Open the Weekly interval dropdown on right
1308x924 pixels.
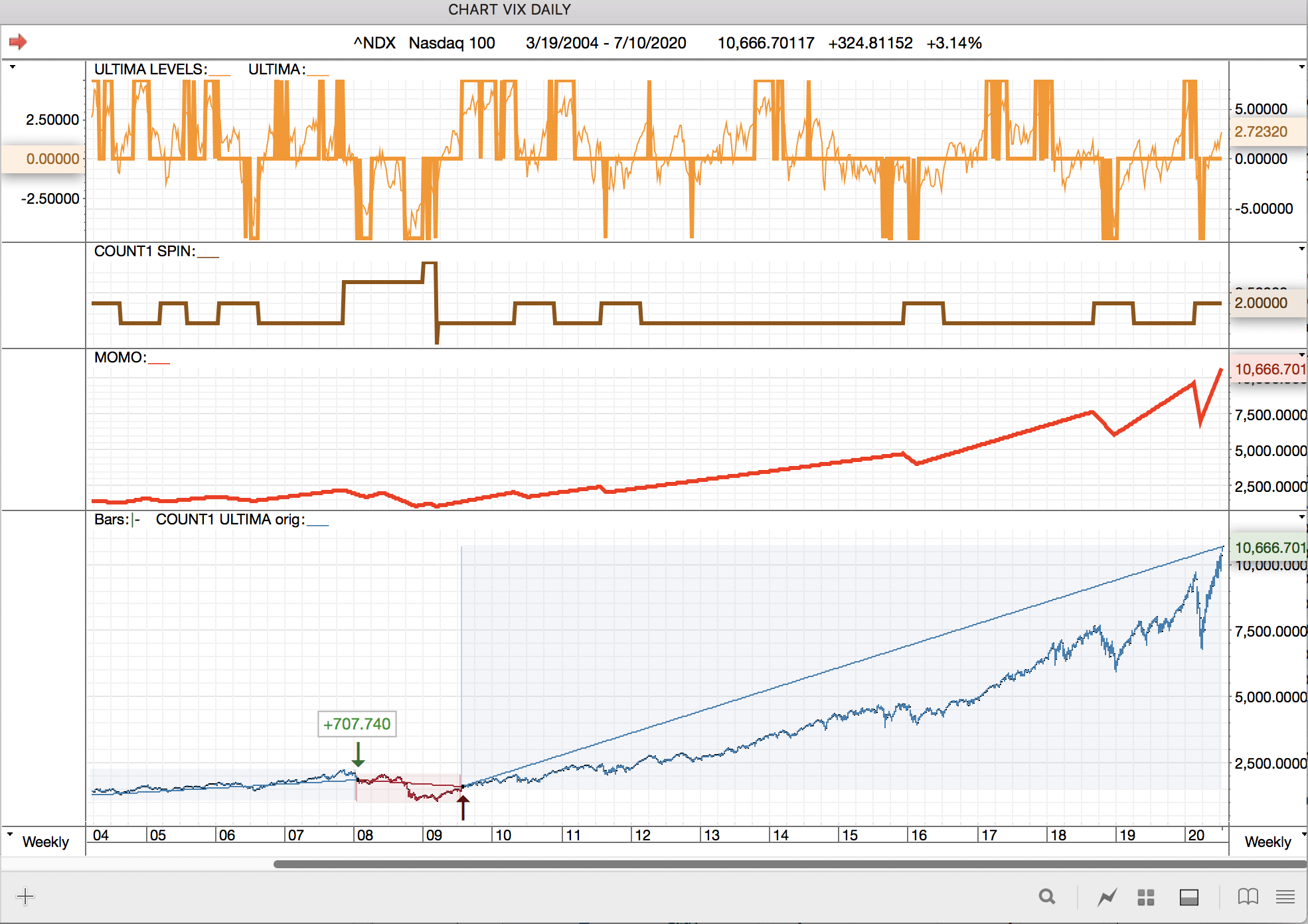(1268, 842)
